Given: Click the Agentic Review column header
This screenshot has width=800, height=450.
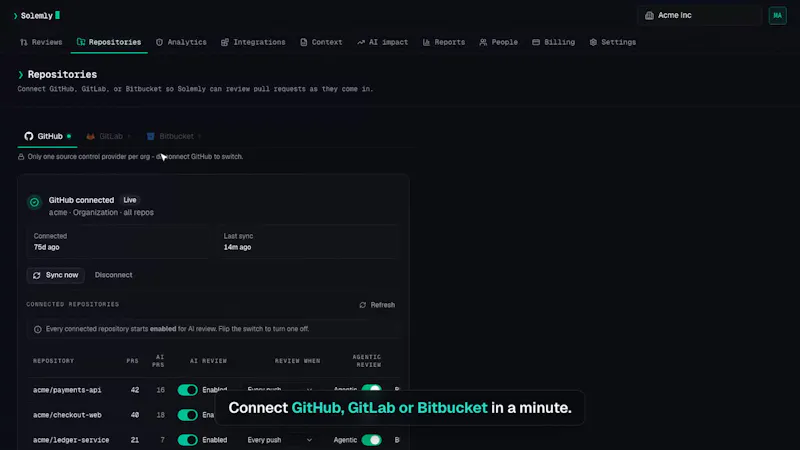Looking at the screenshot, I should pyautogui.click(x=367, y=361).
